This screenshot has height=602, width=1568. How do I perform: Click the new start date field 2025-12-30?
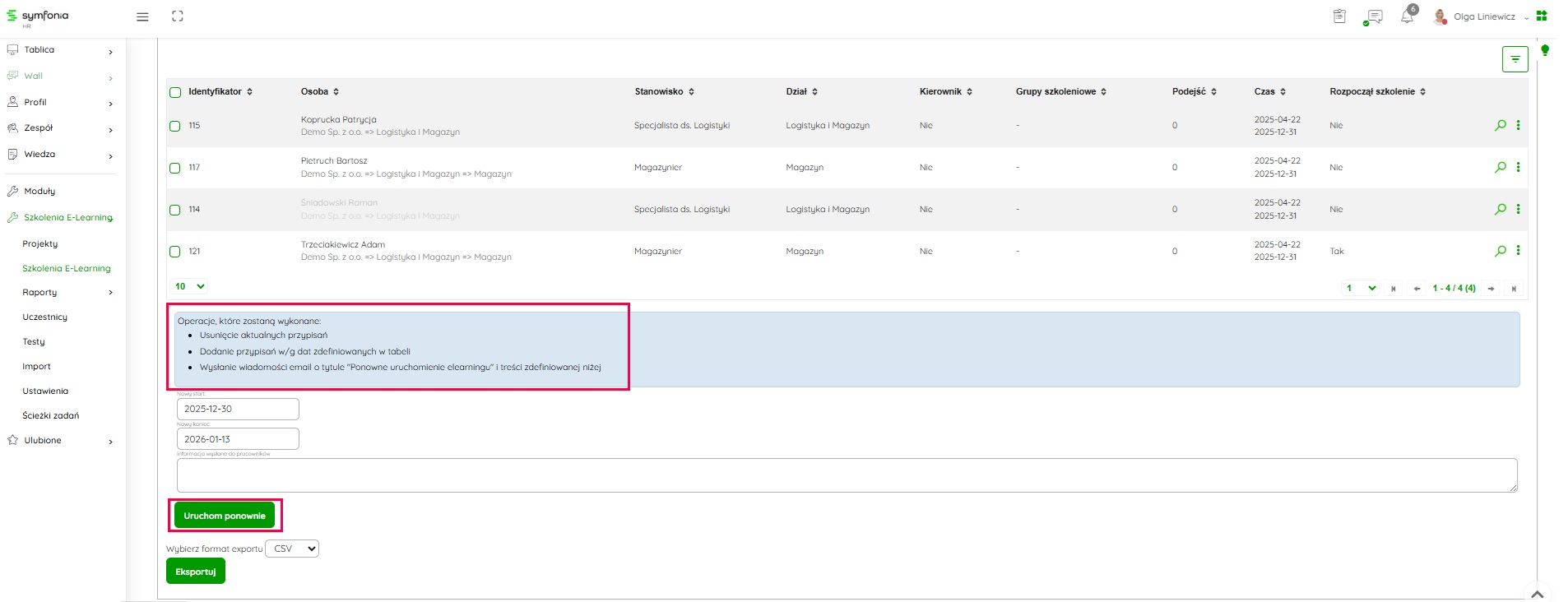[238, 409]
